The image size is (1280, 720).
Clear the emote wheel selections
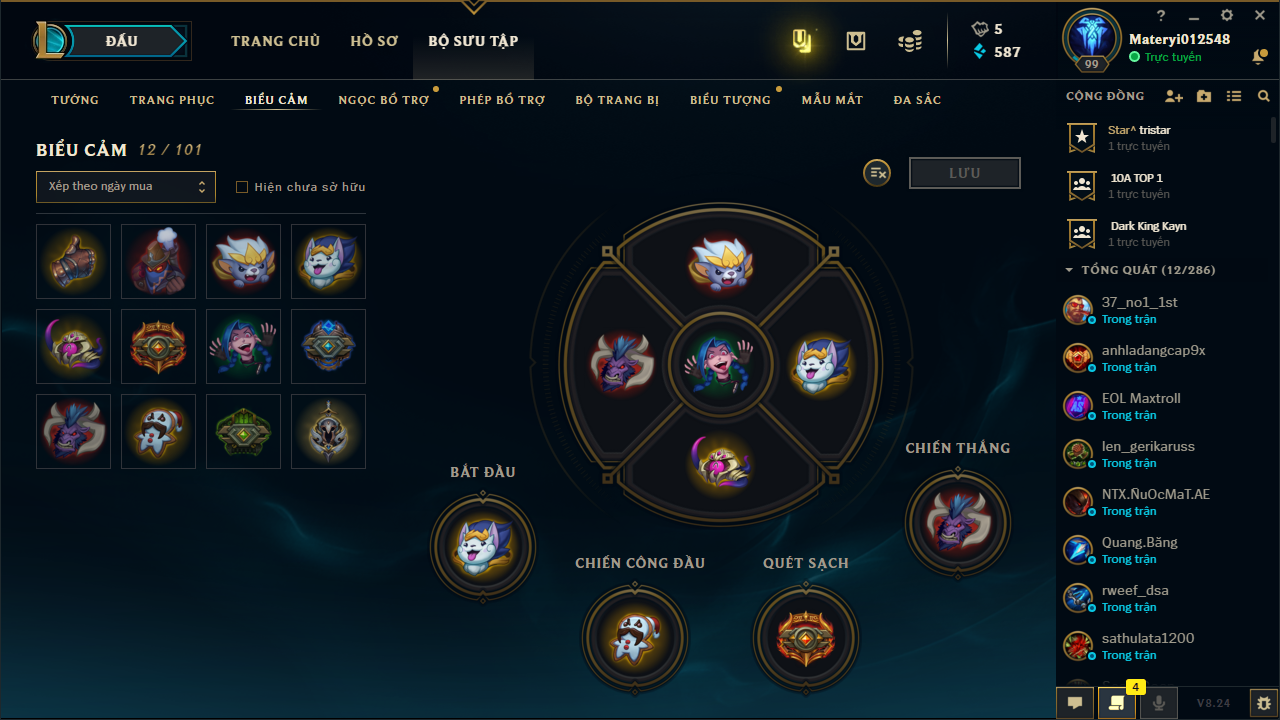click(x=877, y=173)
